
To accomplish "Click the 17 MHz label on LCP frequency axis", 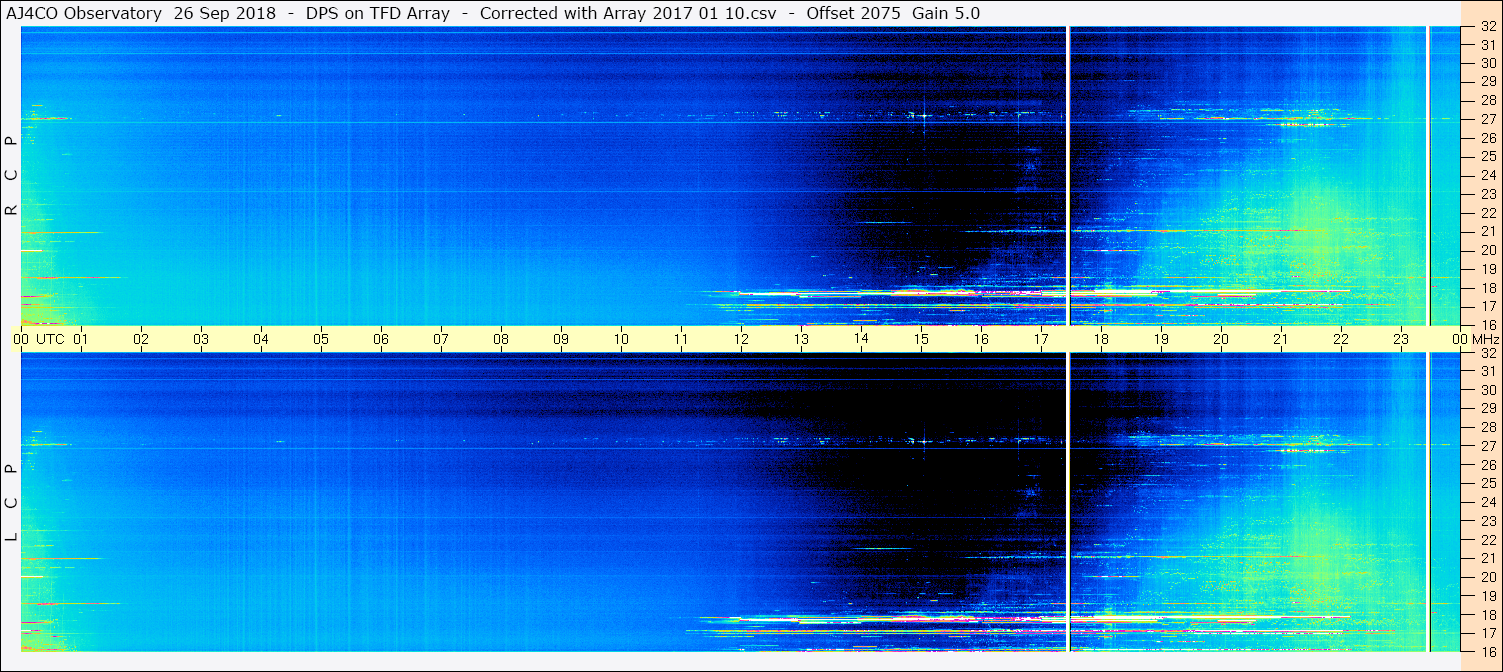I will coord(1488,633).
